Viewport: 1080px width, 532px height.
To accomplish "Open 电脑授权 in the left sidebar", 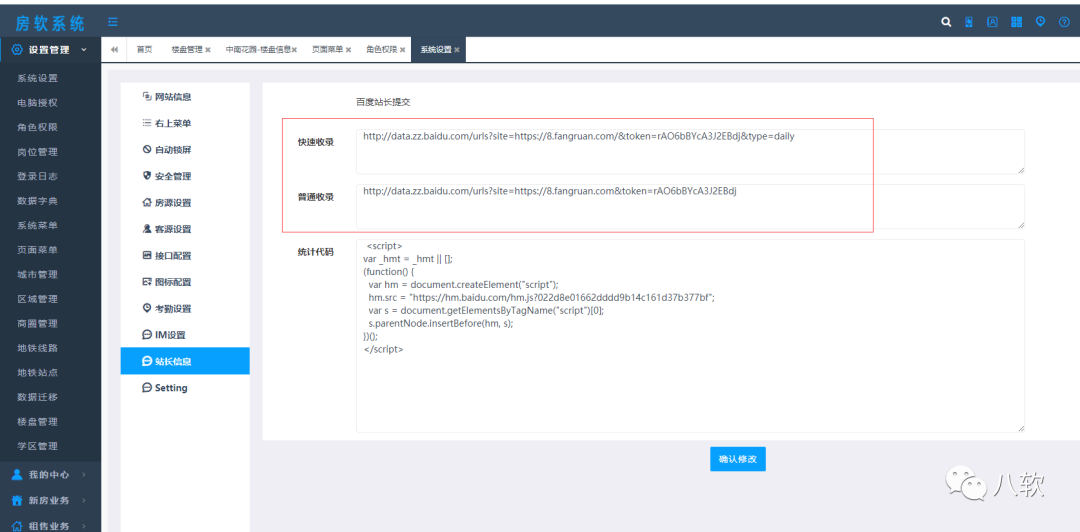I will tap(37, 103).
